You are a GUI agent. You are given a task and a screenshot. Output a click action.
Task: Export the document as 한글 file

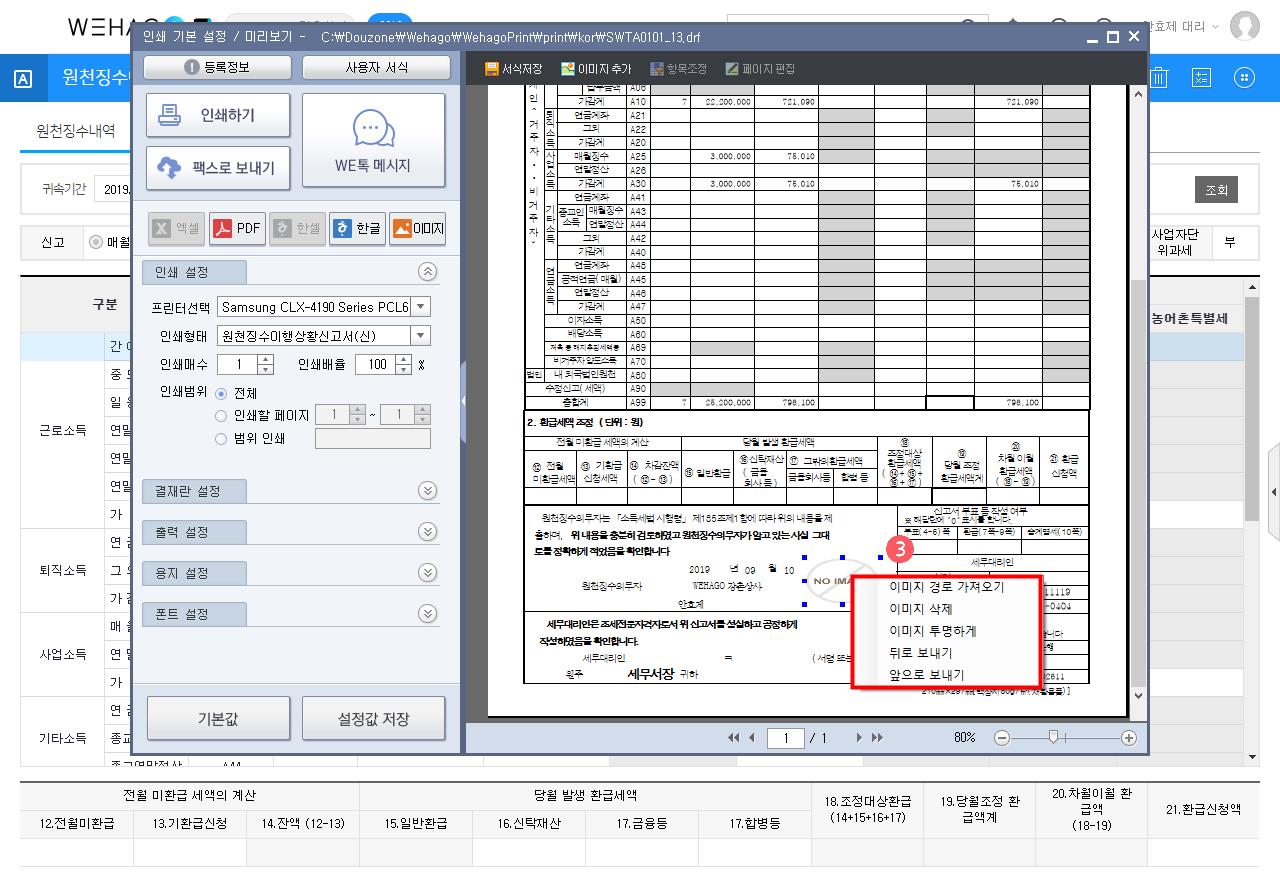[357, 229]
